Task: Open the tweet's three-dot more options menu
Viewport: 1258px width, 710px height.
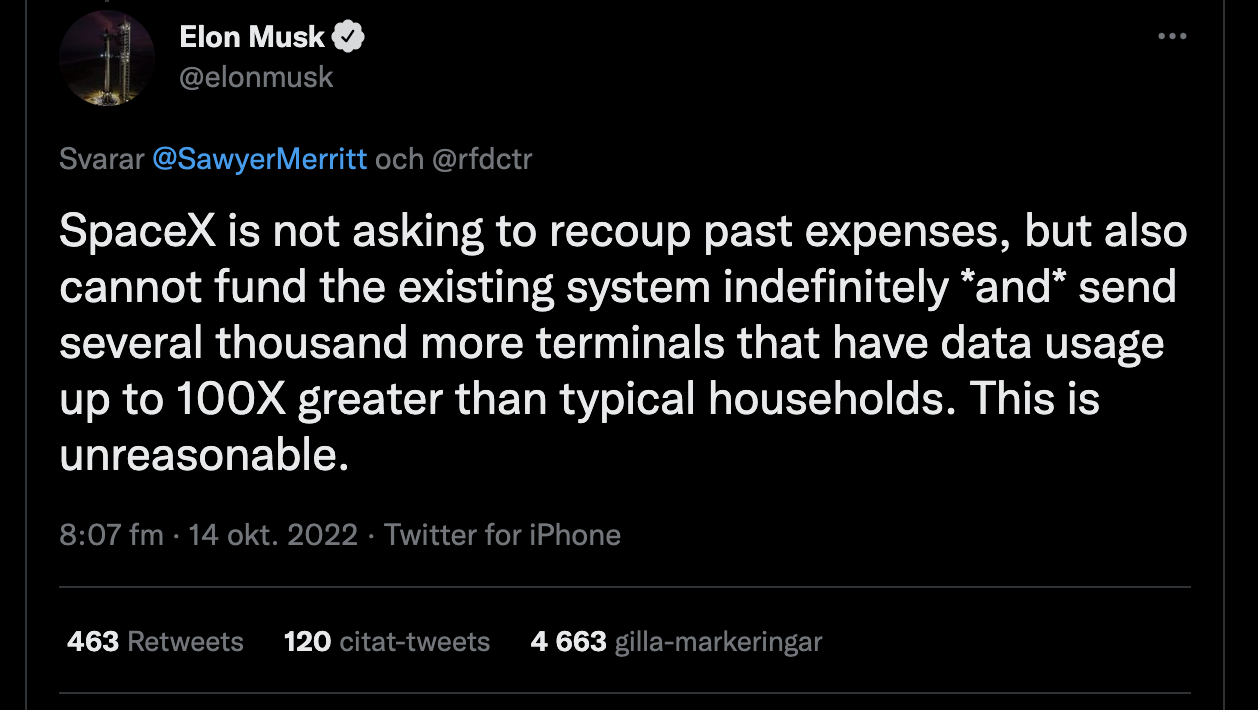Action: [x=1171, y=37]
